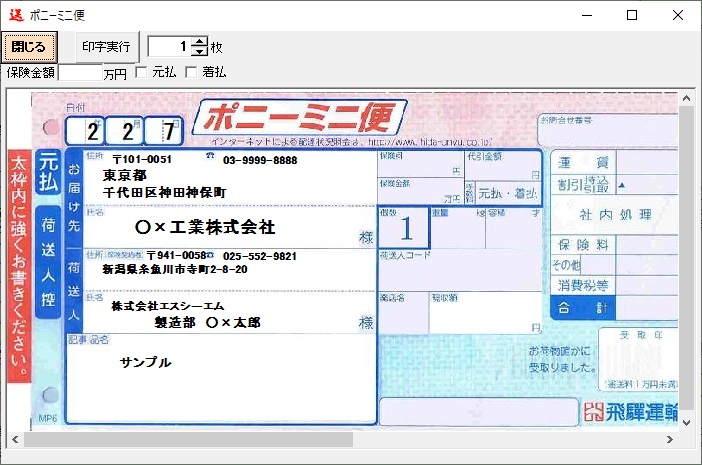The image size is (702, 465).
Task: Click the horizontal scroll right arrow
Action: pyautogui.click(x=670, y=439)
